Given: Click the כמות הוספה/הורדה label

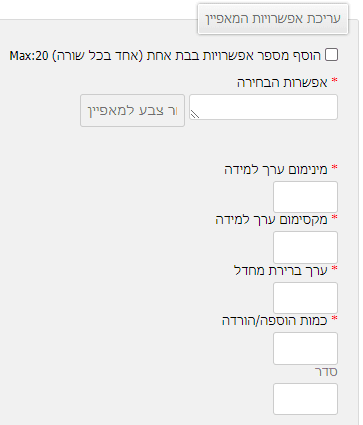Looking at the screenshot, I should point(275,321).
